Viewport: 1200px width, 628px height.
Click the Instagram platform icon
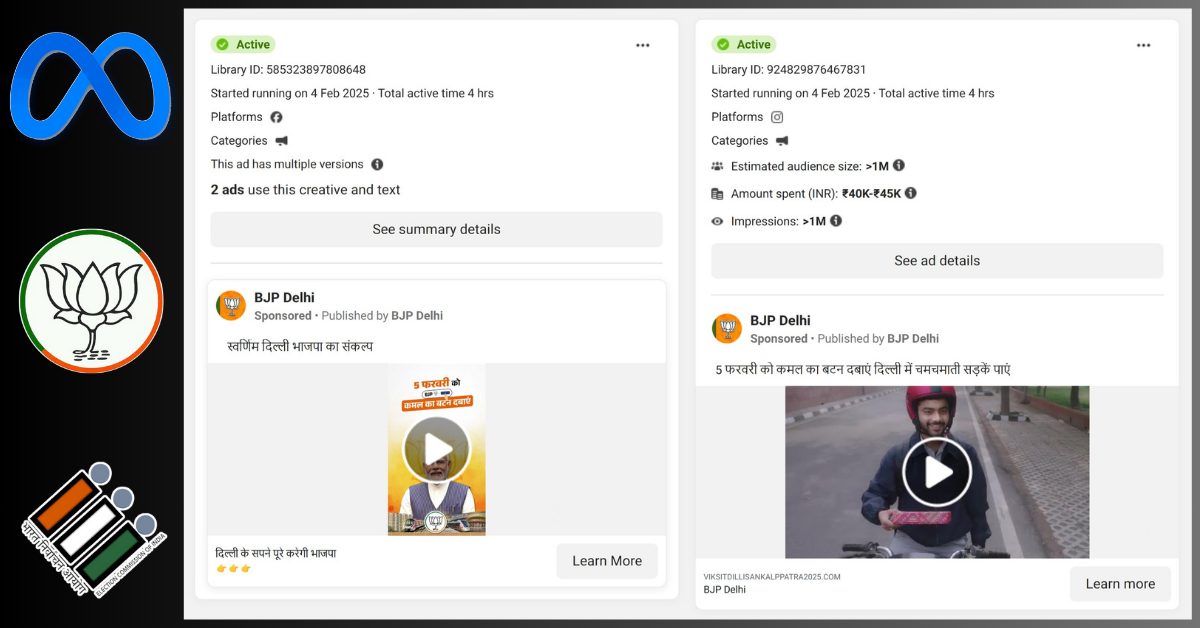click(777, 117)
